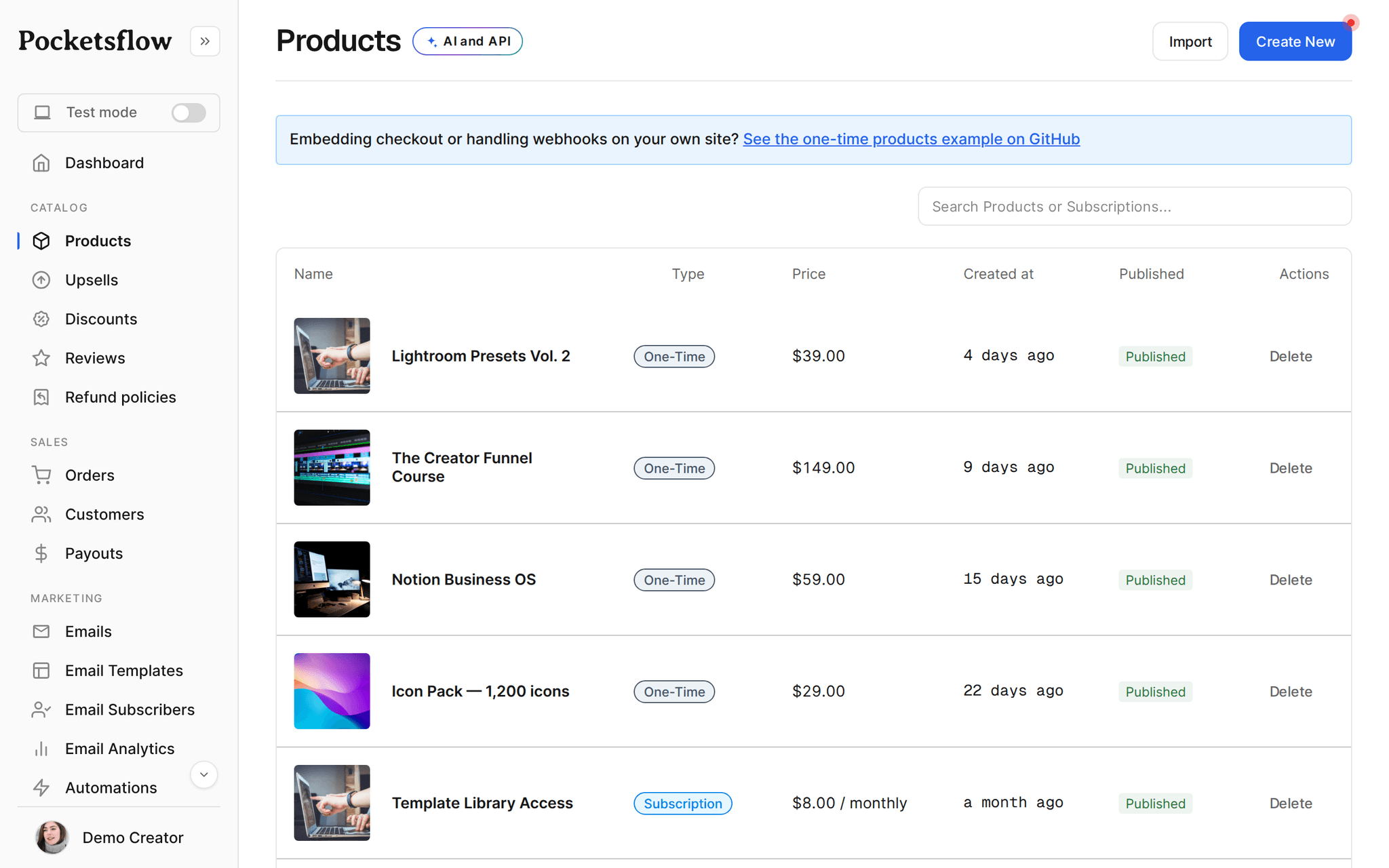The image size is (1389, 868).
Task: Open the Notion Business OS thumbnail
Action: tap(332, 579)
